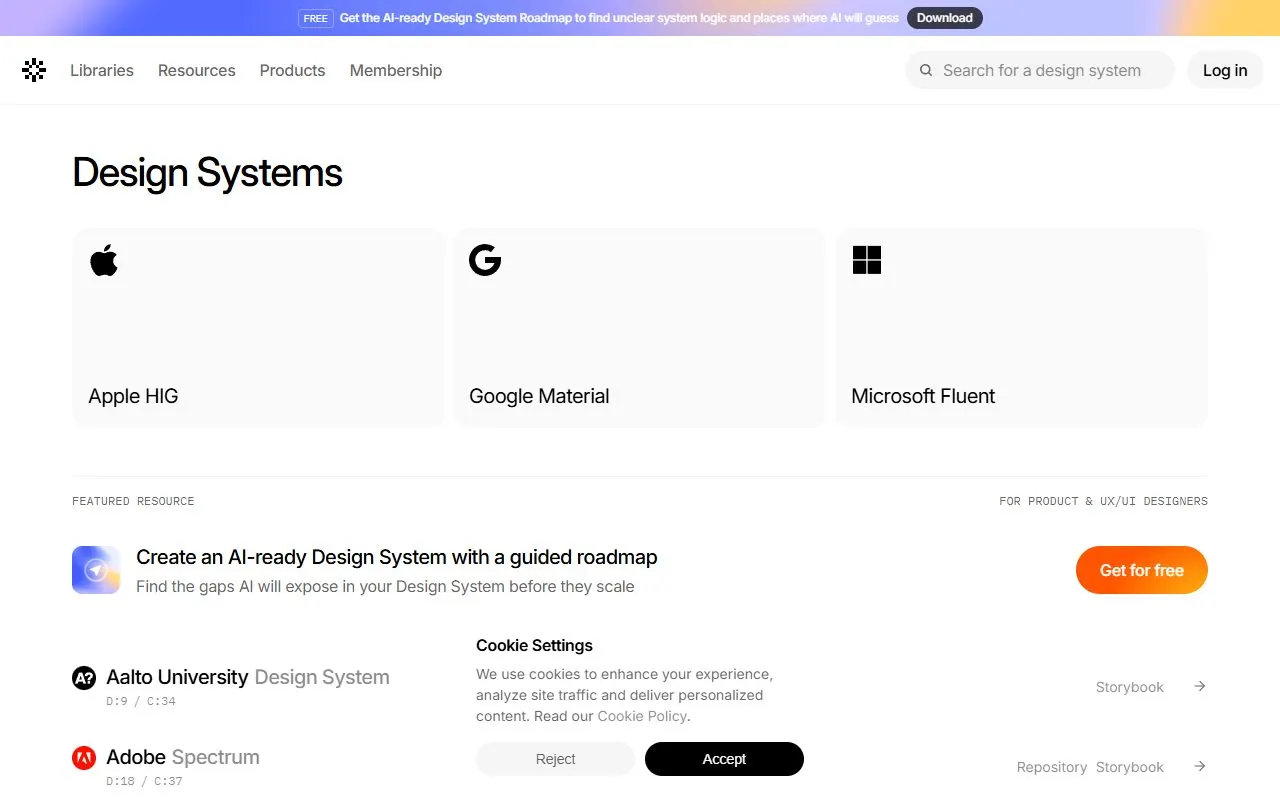Viewport: 1280px width, 800px height.
Task: Click arrow icon in Aalto University row
Action: [1200, 686]
